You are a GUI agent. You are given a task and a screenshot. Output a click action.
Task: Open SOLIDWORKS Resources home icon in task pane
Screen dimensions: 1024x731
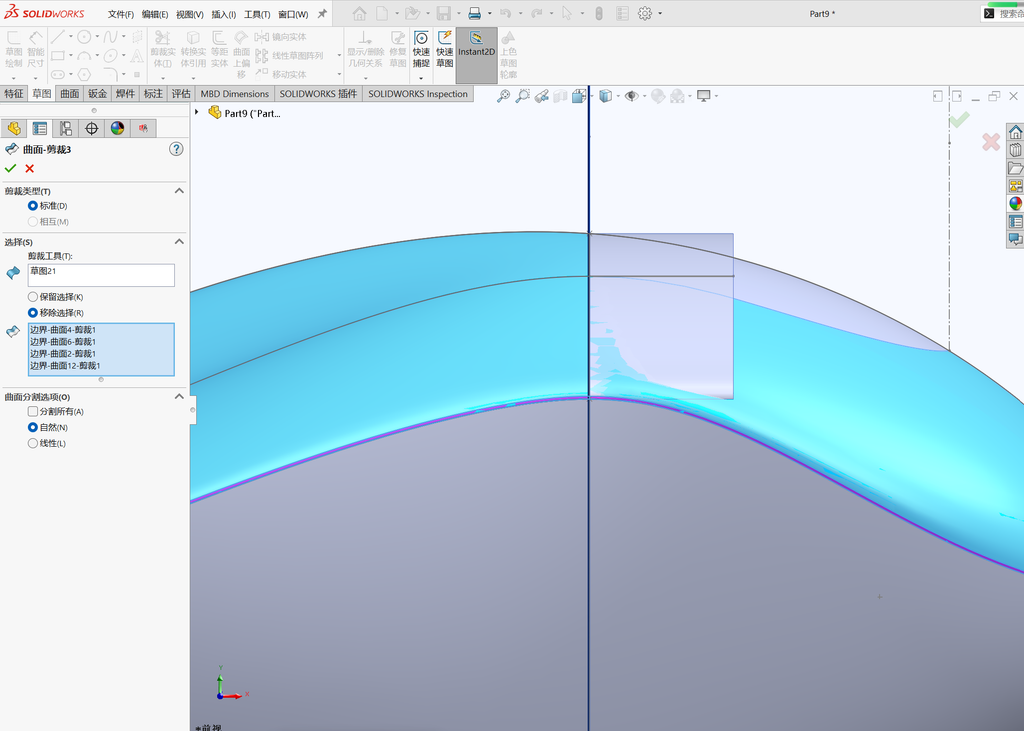(1016, 133)
